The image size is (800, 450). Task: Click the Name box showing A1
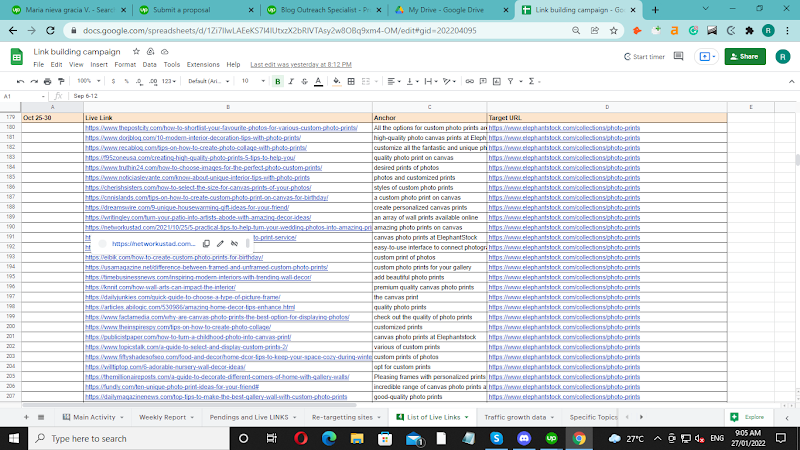tap(24, 96)
